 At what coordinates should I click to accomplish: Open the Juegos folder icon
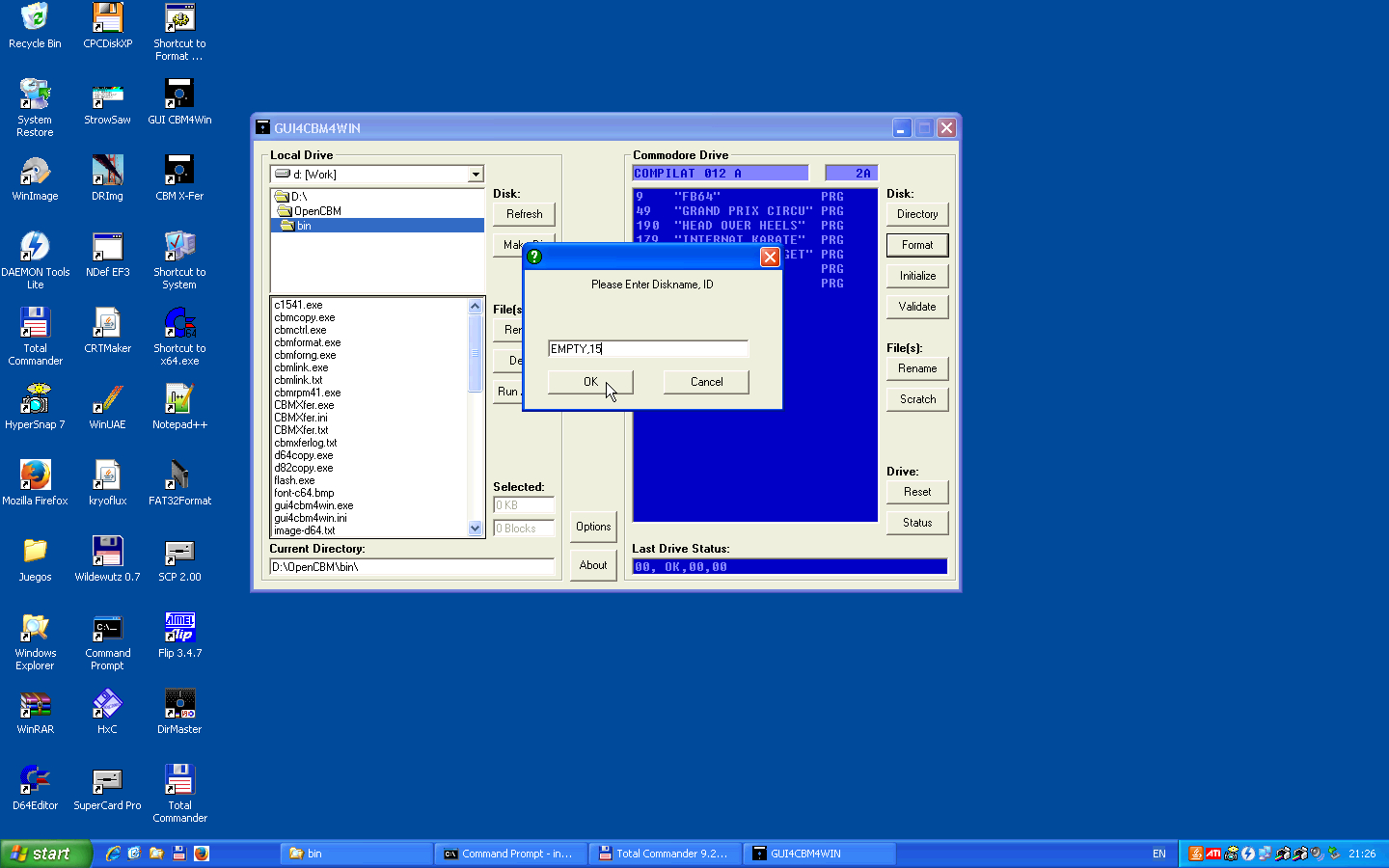point(35,559)
